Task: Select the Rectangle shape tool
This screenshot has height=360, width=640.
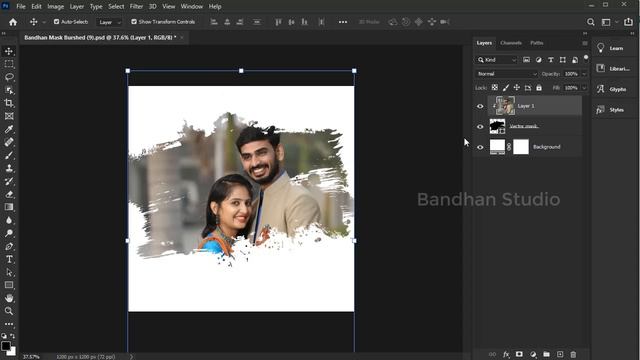Action: (x=9, y=285)
